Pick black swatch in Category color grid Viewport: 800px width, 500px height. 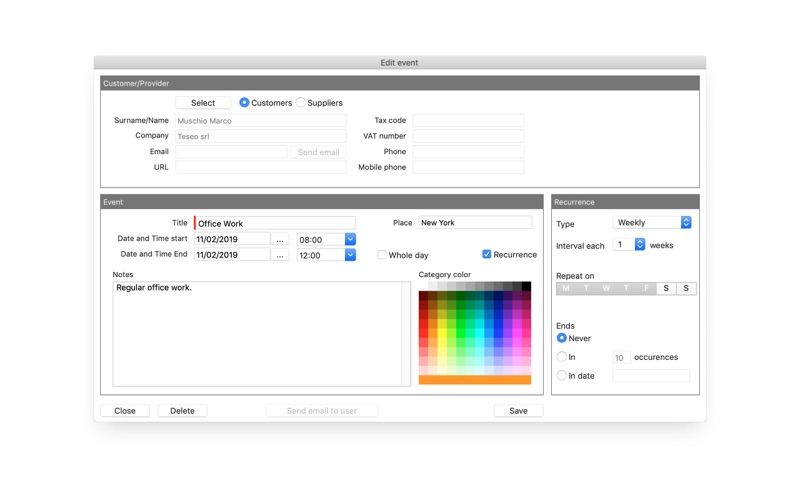pyautogui.click(x=526, y=286)
